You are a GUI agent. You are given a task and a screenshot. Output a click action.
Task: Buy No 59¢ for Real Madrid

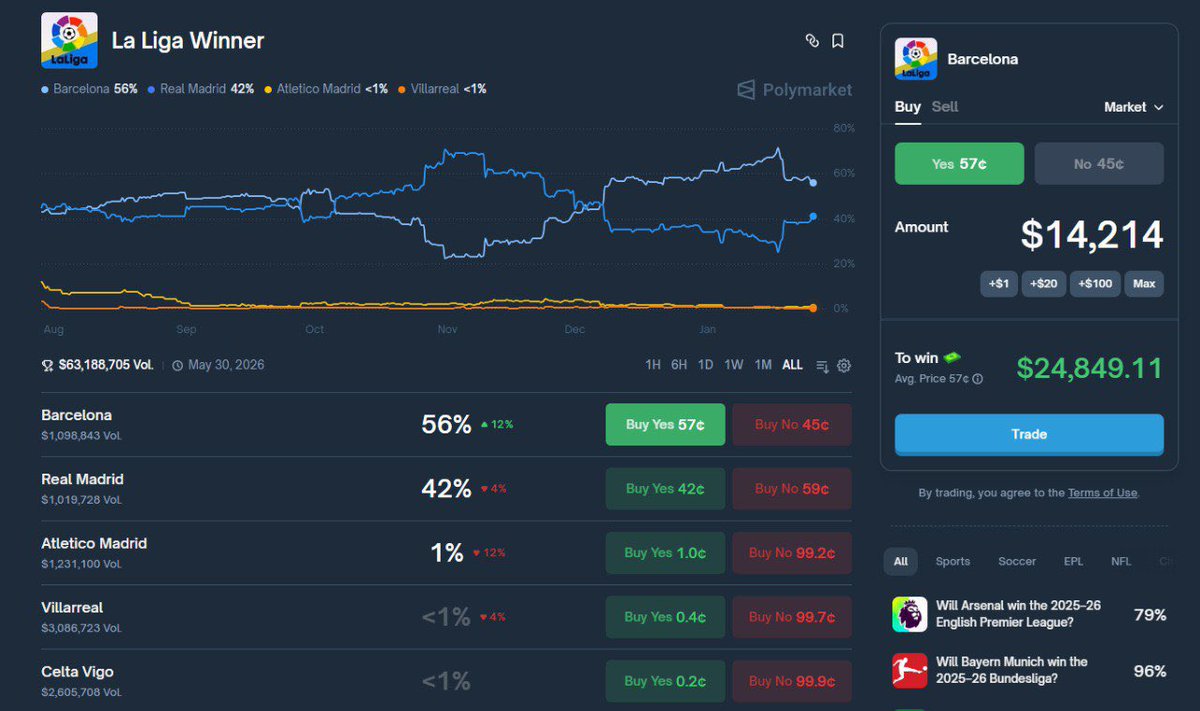(x=792, y=489)
